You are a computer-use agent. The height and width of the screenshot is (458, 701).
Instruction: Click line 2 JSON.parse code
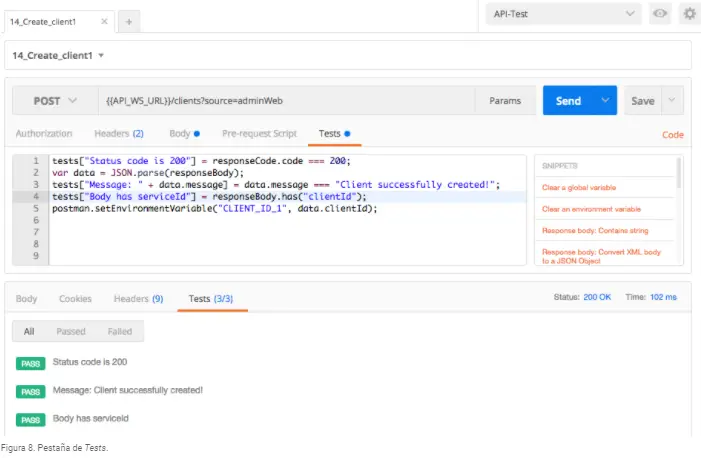(148, 173)
